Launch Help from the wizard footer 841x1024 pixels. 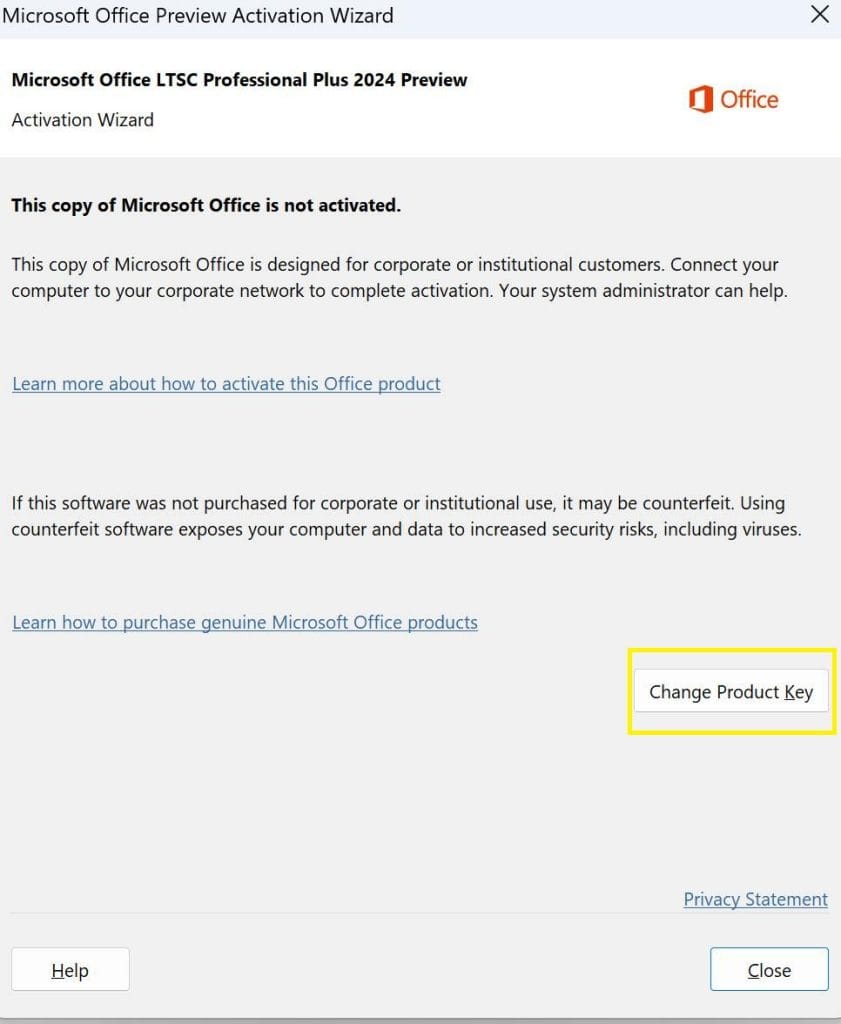[69, 969]
